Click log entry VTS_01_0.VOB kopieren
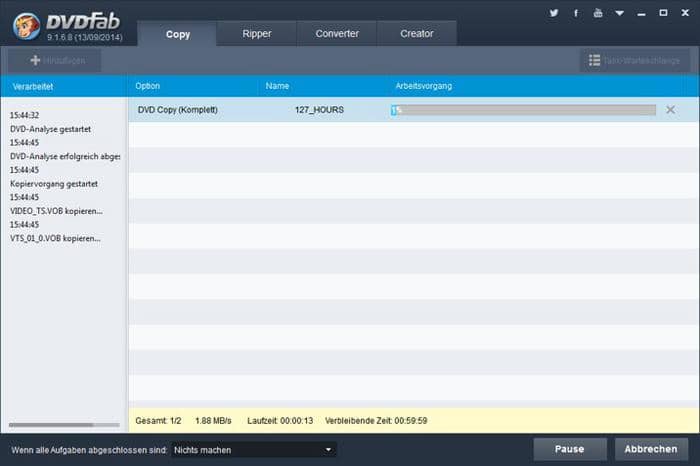This screenshot has width=700, height=466. pos(55,238)
